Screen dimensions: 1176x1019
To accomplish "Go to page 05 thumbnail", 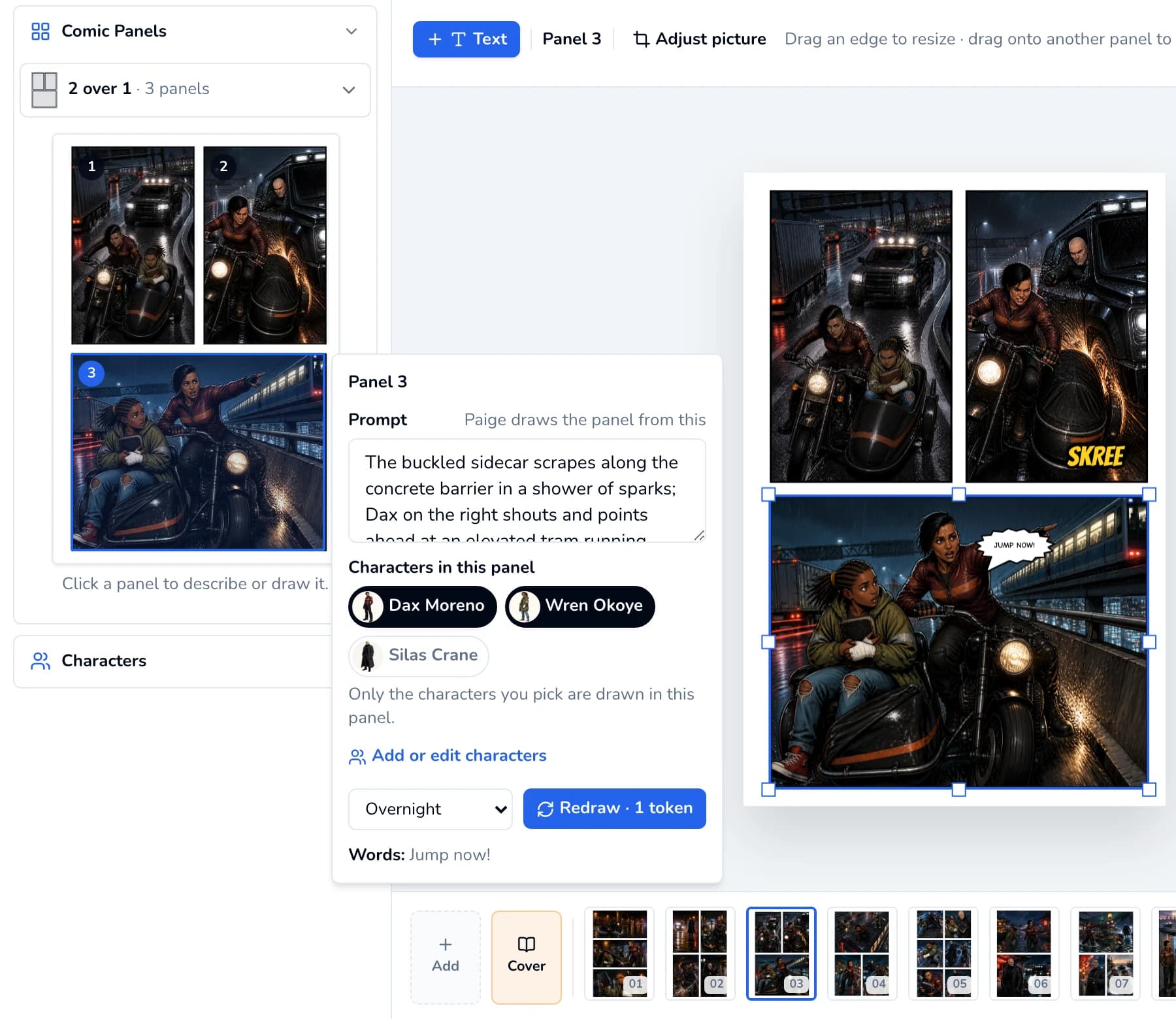I will pyautogui.click(x=943, y=954).
